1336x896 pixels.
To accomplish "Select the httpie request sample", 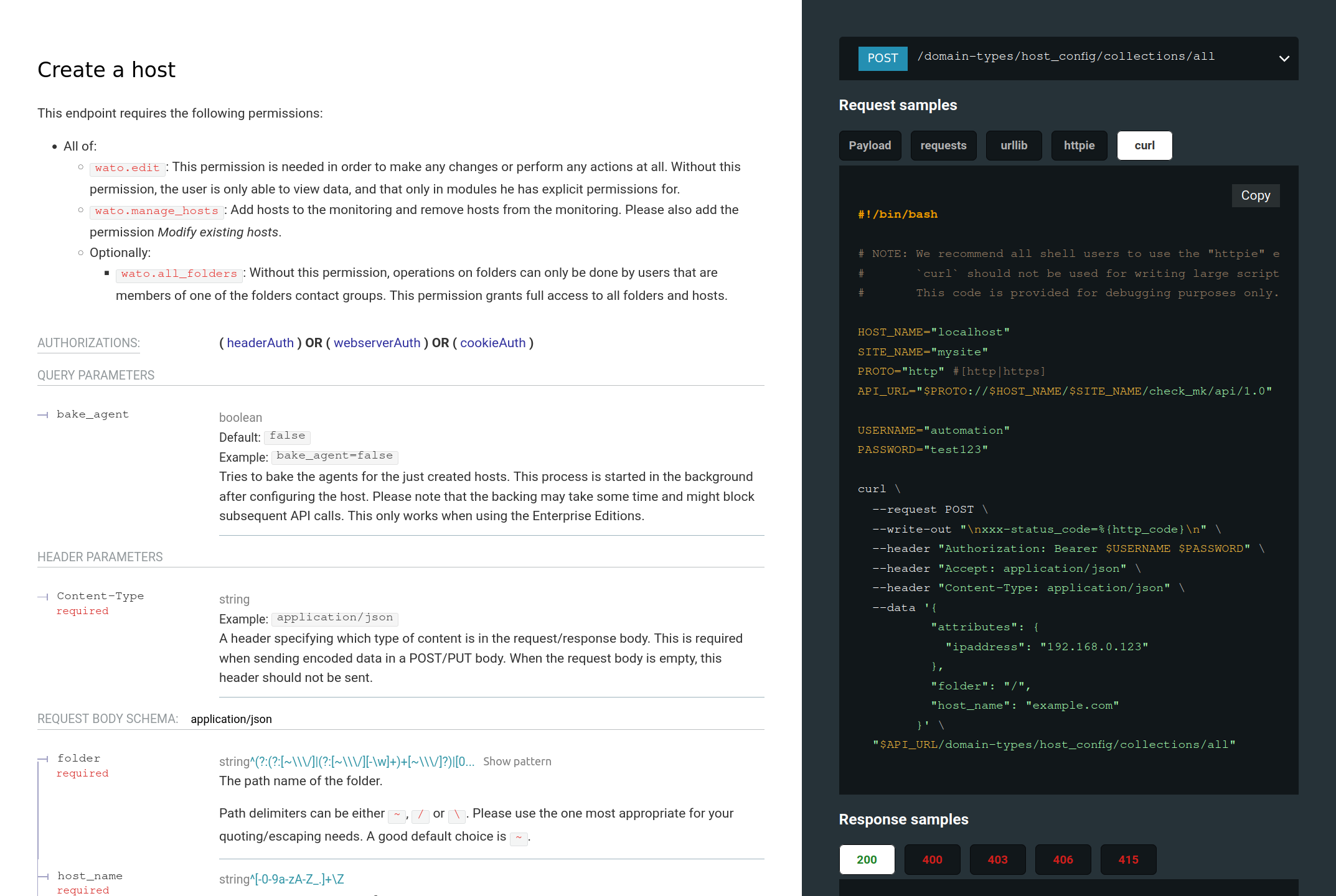I will (x=1079, y=145).
